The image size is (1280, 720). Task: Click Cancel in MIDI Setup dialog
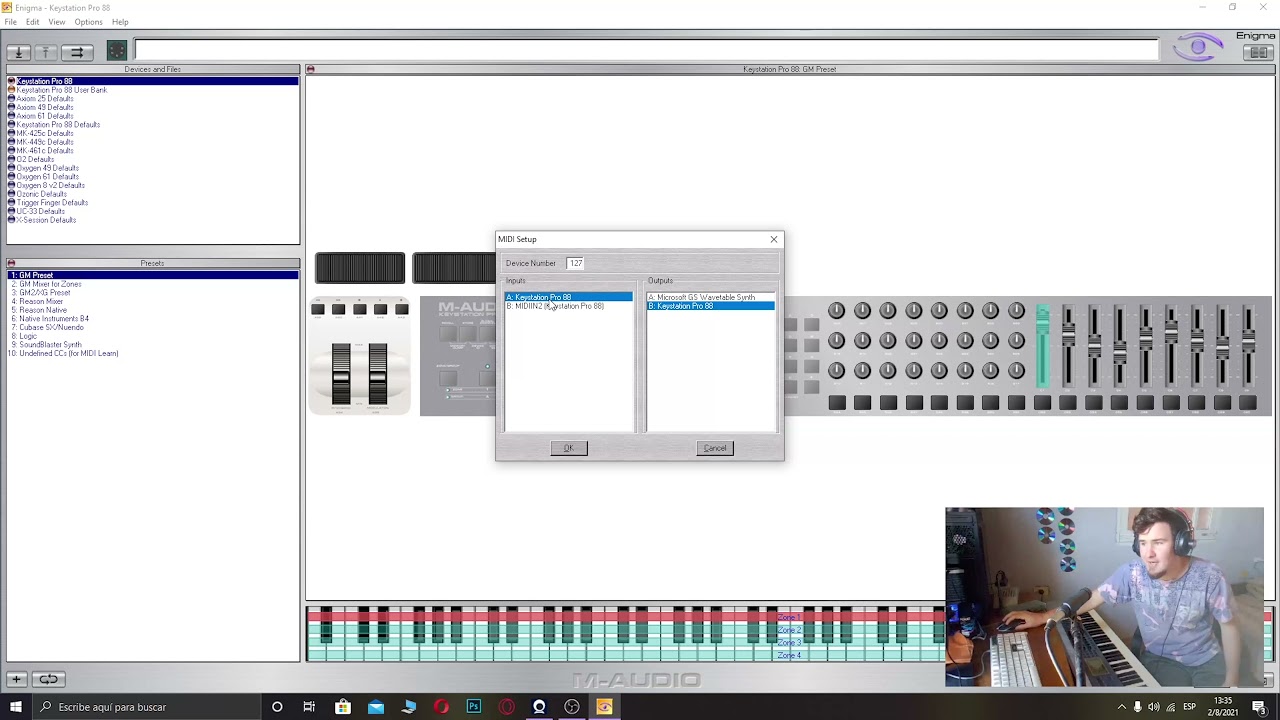tap(715, 448)
